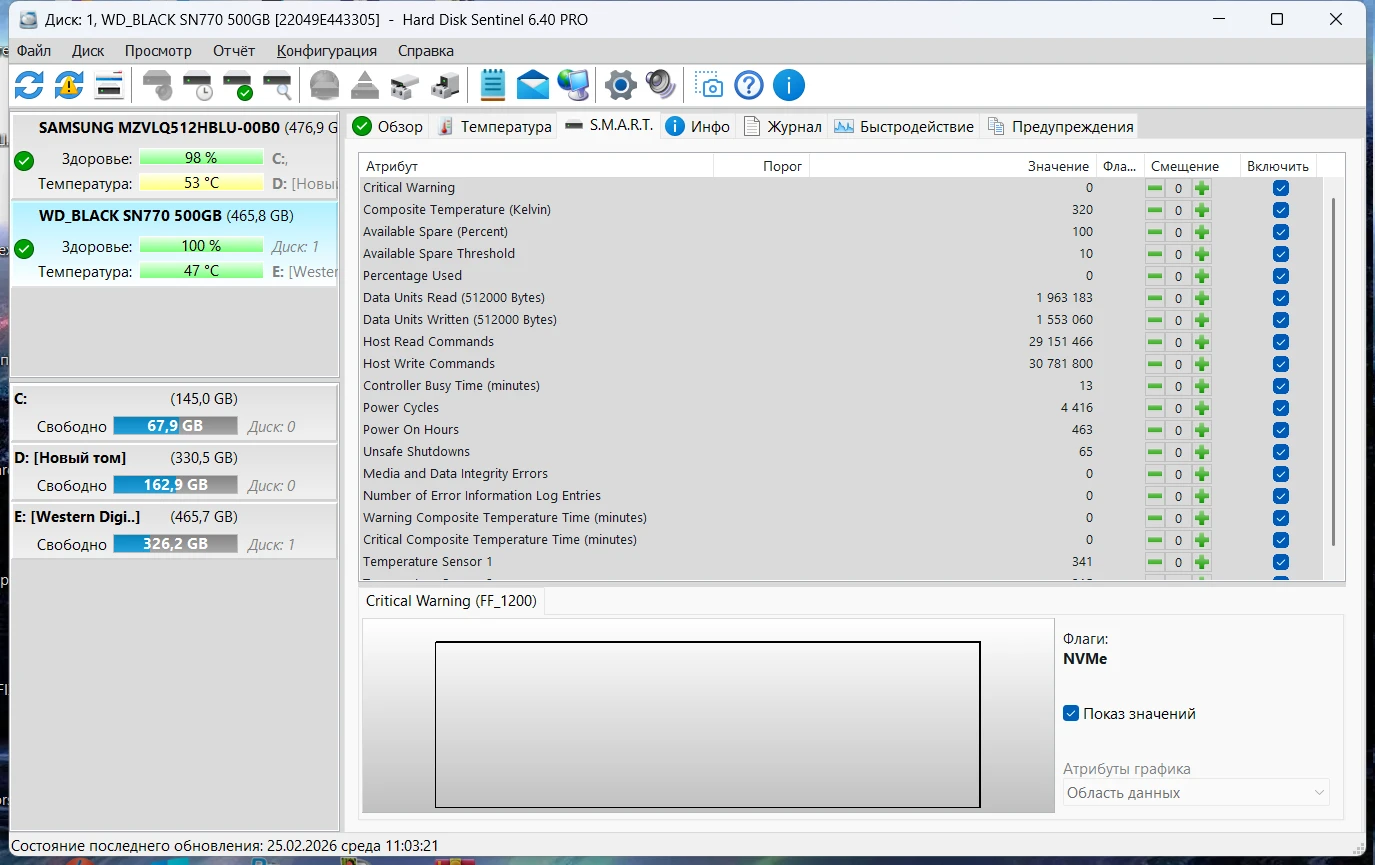1375x865 pixels.
Task: Click the speaker sound icon in toolbar
Action: (660, 85)
